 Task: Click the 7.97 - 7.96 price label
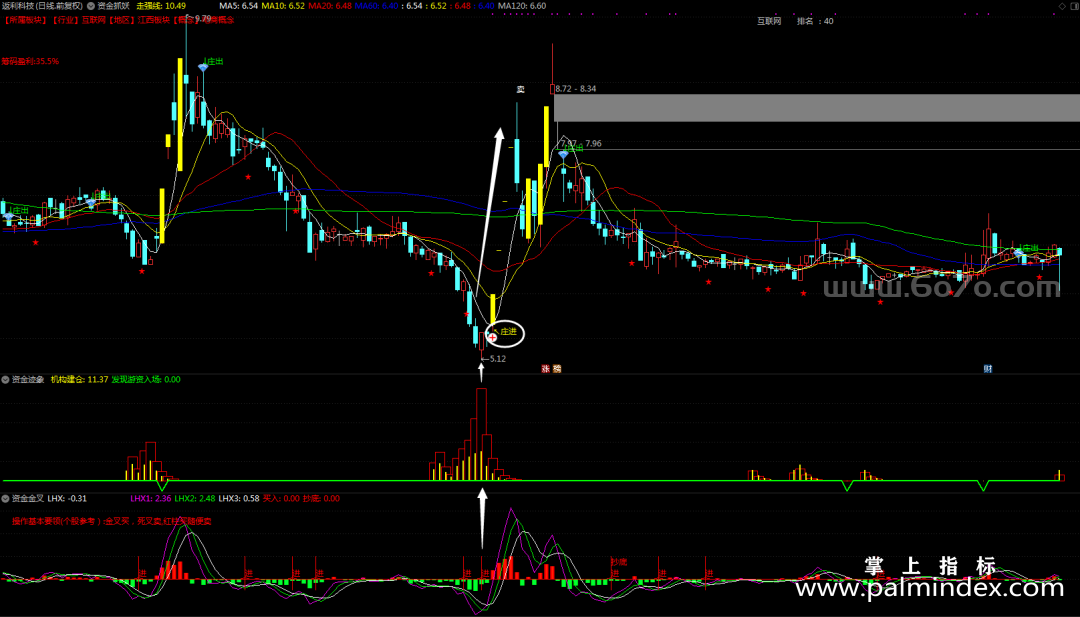pyautogui.click(x=581, y=144)
